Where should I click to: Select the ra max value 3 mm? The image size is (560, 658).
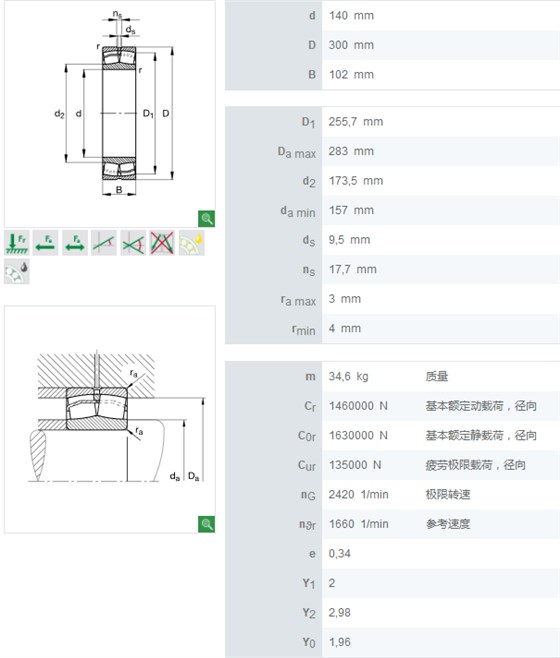click(x=345, y=299)
